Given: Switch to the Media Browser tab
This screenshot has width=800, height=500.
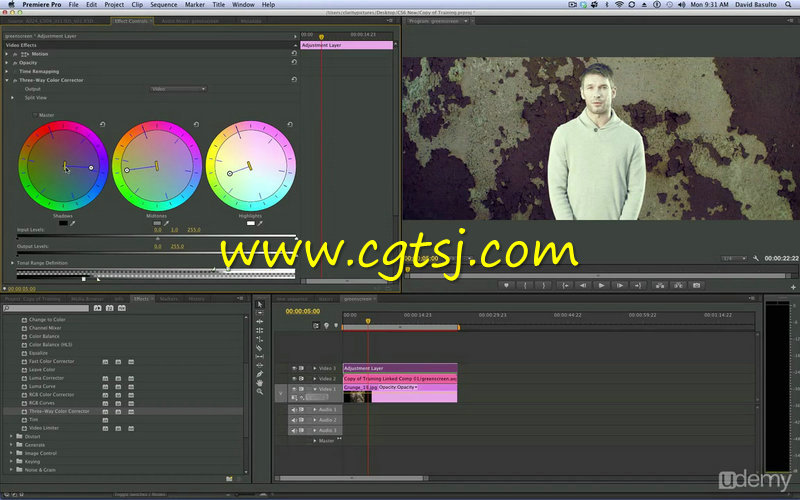Looking at the screenshot, I should (x=87, y=298).
